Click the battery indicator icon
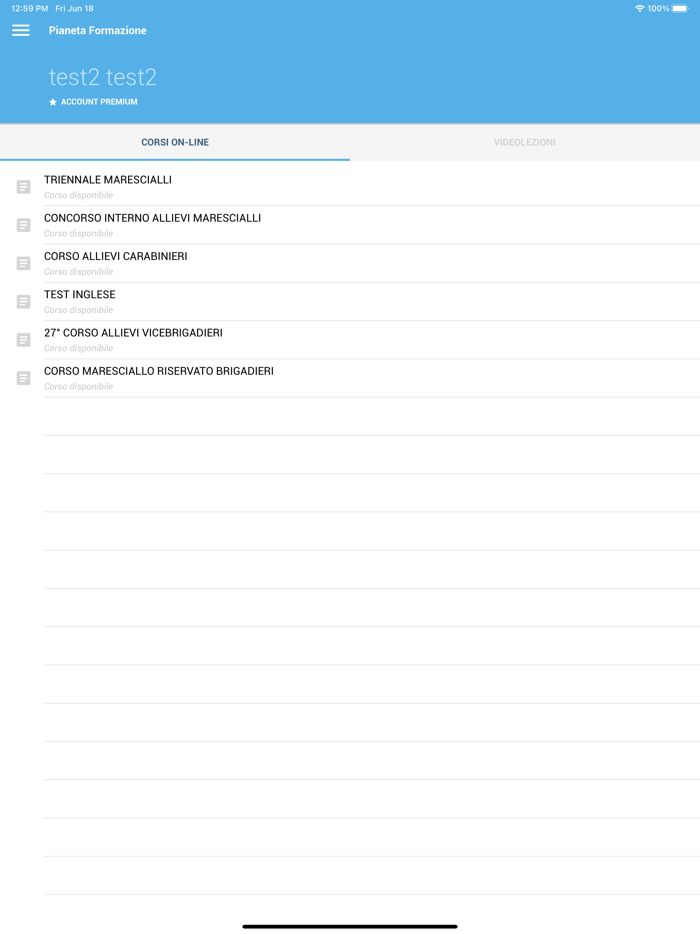This screenshot has width=700, height=934. click(680, 8)
